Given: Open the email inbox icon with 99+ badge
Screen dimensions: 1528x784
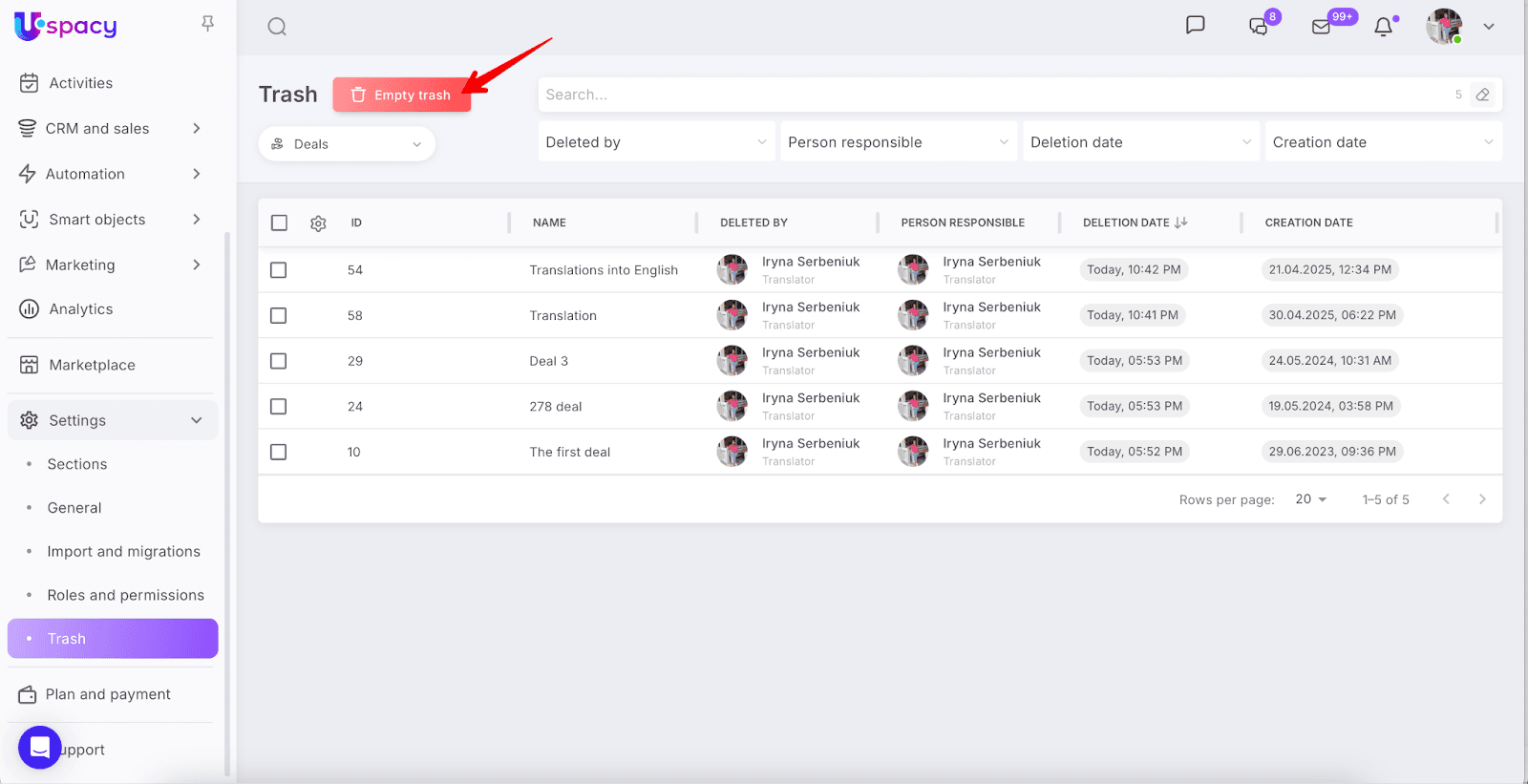Looking at the screenshot, I should 1322,27.
